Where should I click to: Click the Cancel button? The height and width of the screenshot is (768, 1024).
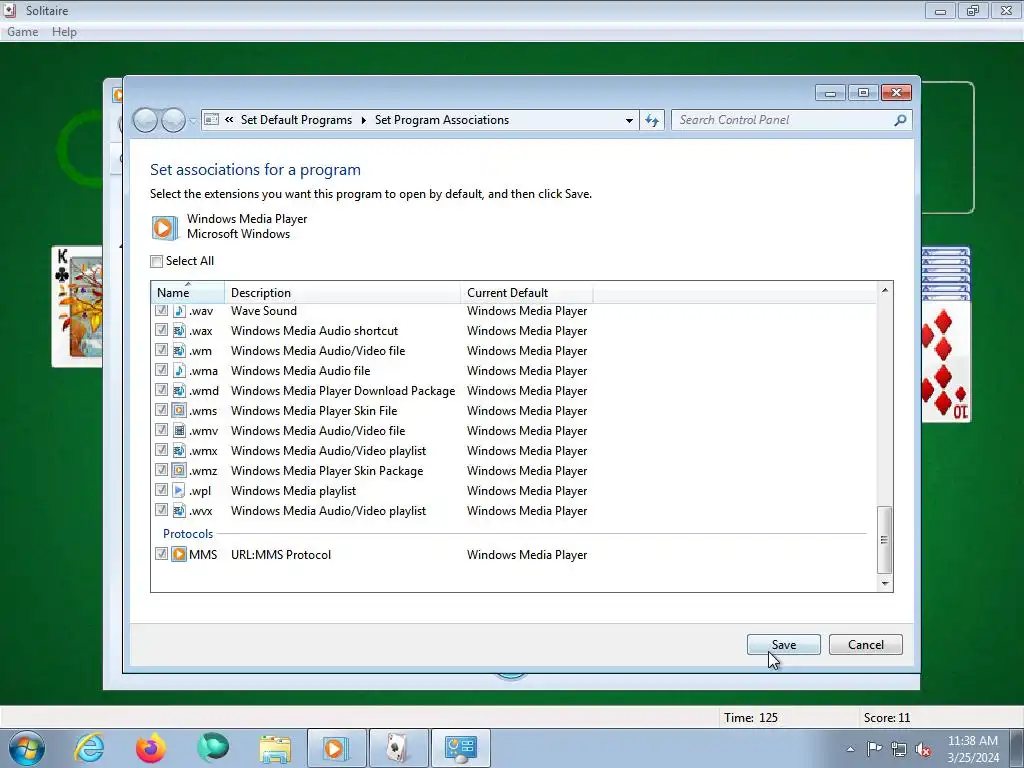coord(865,645)
